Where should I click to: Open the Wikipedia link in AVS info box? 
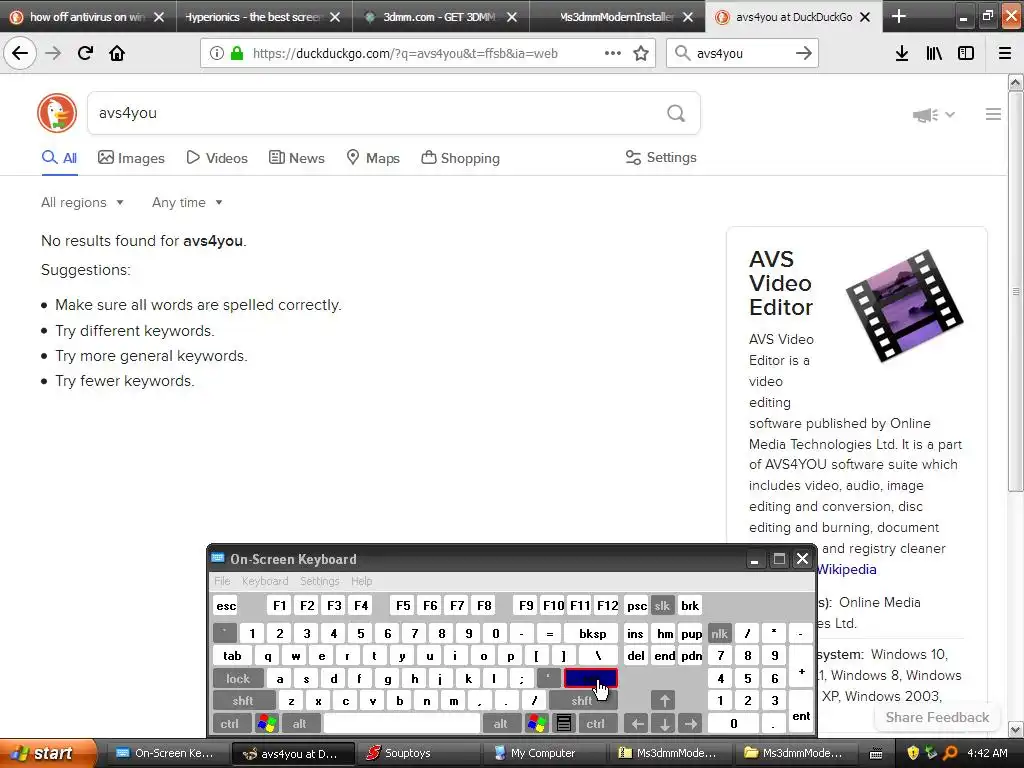(x=846, y=569)
